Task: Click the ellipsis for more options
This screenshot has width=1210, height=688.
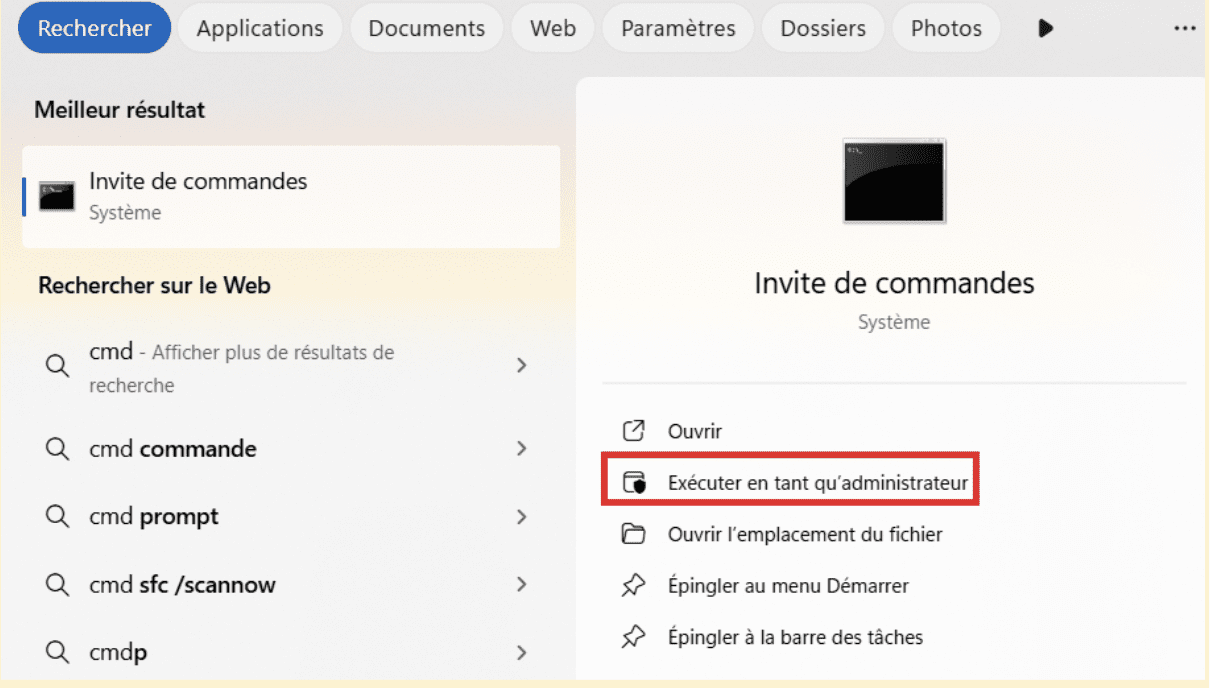Action: [1185, 28]
